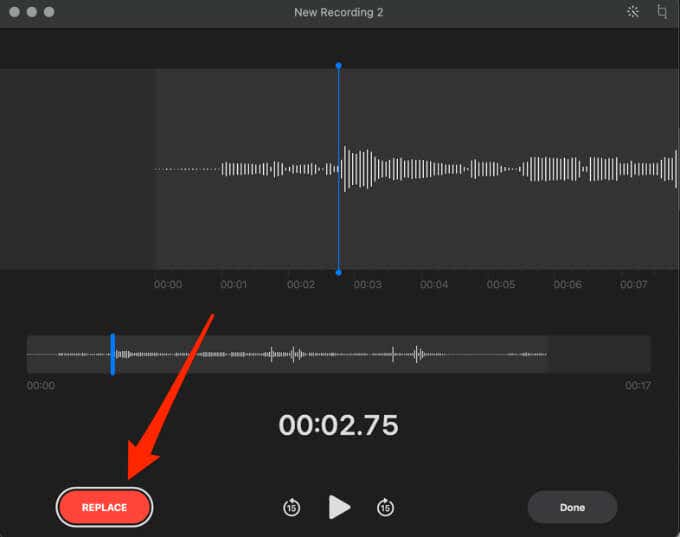The width and height of the screenshot is (680, 537).
Task: Click the 00:01 mark on the time ruler
Action: (x=234, y=285)
